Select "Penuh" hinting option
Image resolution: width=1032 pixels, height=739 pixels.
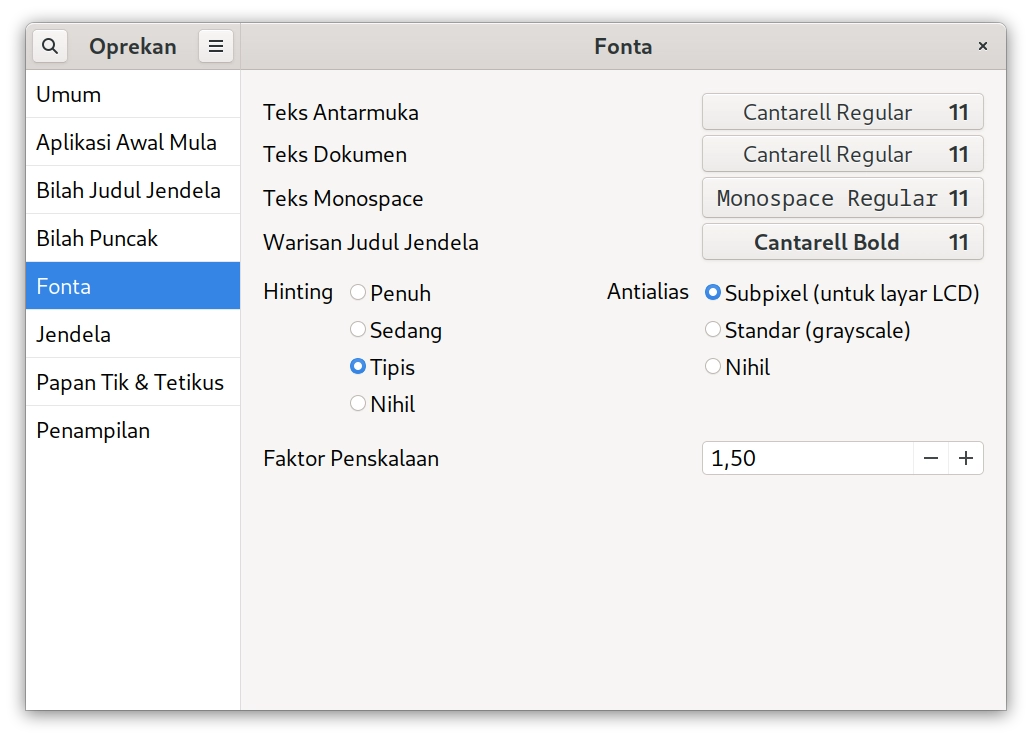coord(357,293)
